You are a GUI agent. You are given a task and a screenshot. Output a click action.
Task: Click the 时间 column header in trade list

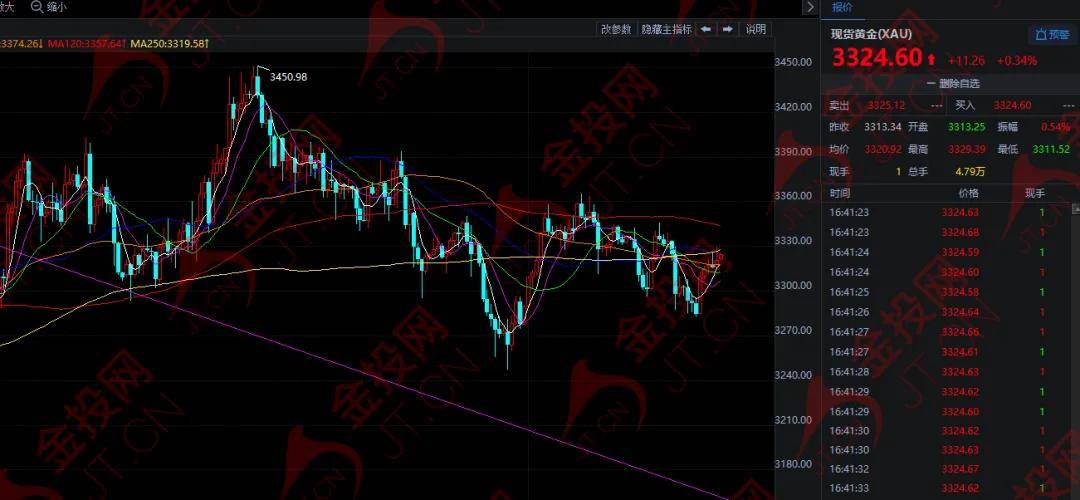(840, 194)
